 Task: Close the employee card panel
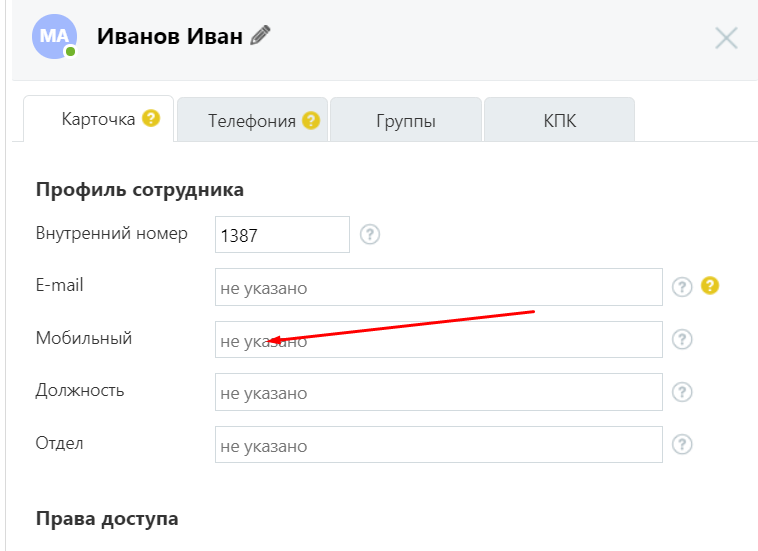(x=726, y=38)
